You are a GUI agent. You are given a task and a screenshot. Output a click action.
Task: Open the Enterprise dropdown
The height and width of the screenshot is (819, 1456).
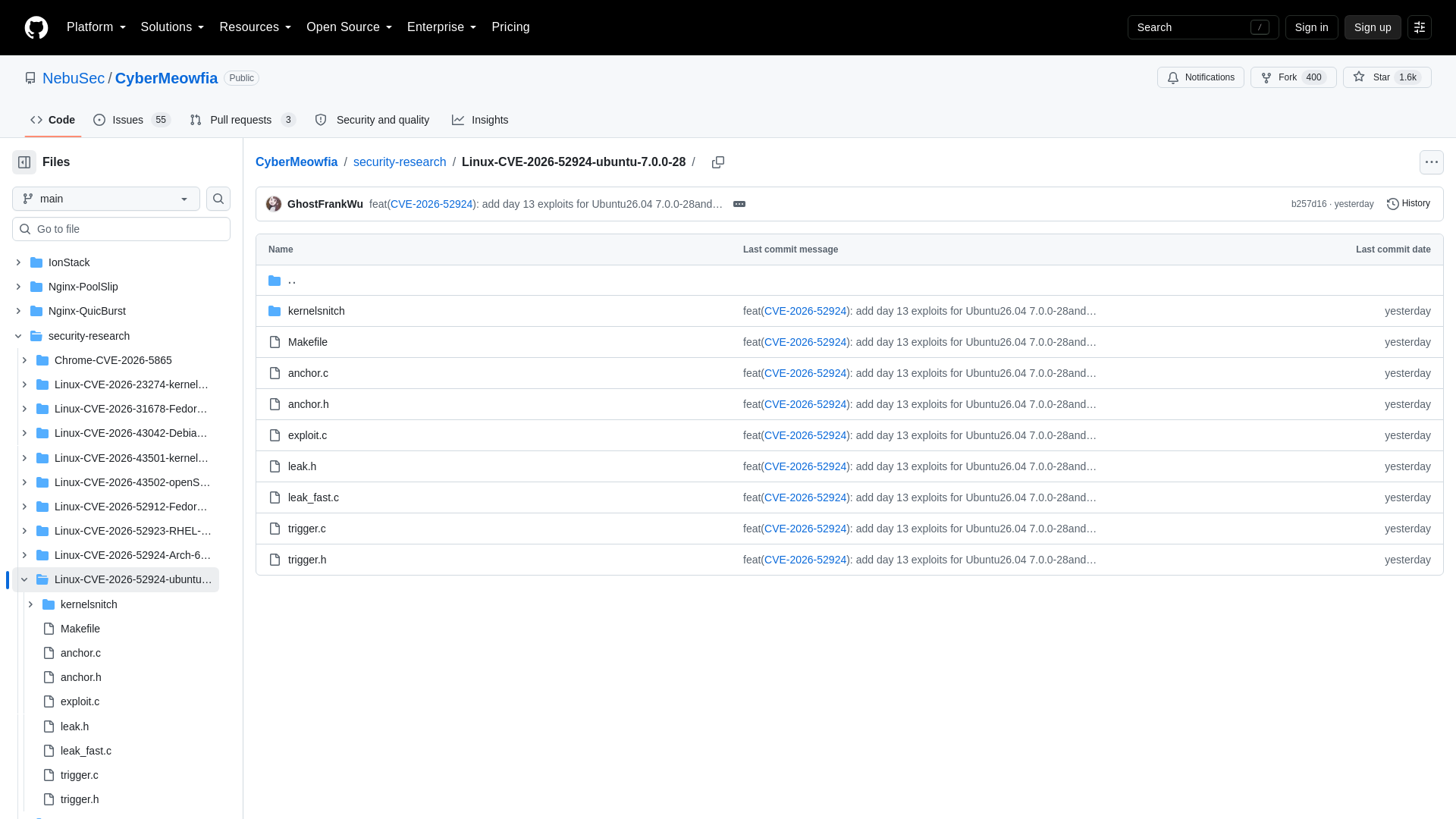pyautogui.click(x=441, y=27)
